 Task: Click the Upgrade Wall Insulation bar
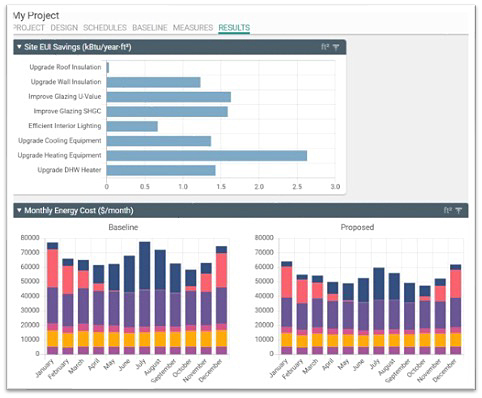(x=154, y=82)
